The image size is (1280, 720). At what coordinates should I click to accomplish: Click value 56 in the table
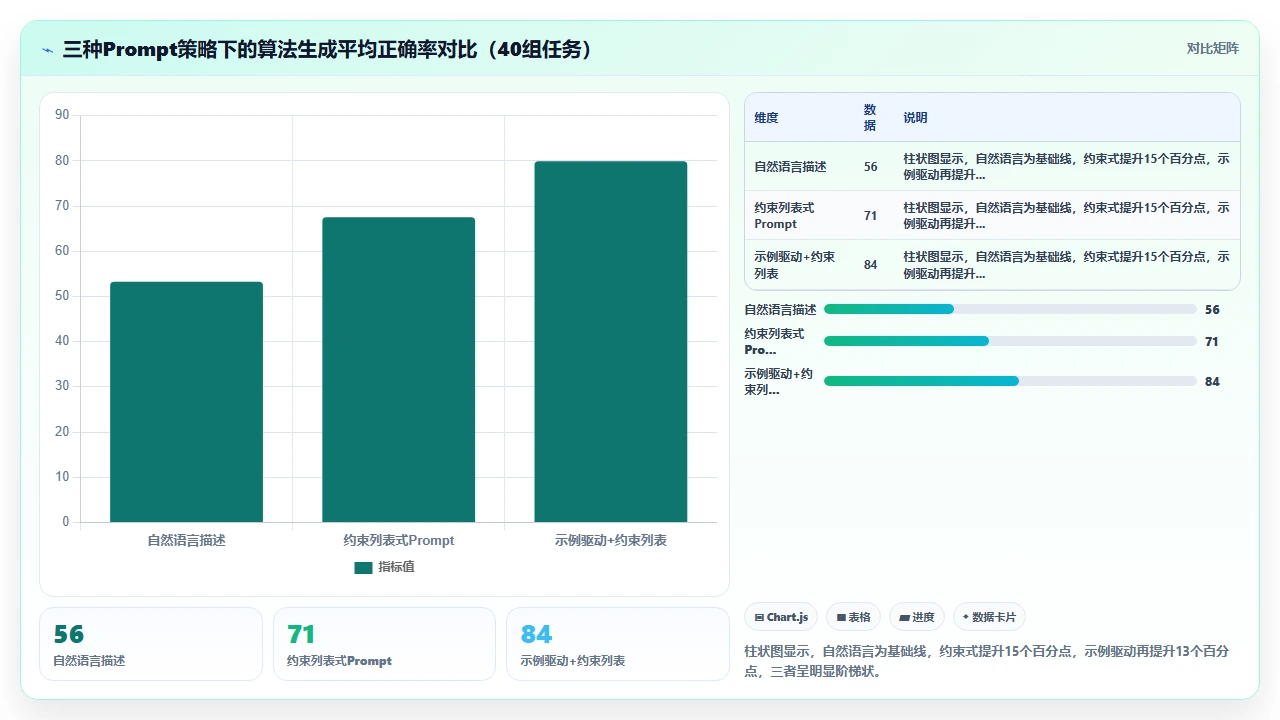tap(870, 167)
